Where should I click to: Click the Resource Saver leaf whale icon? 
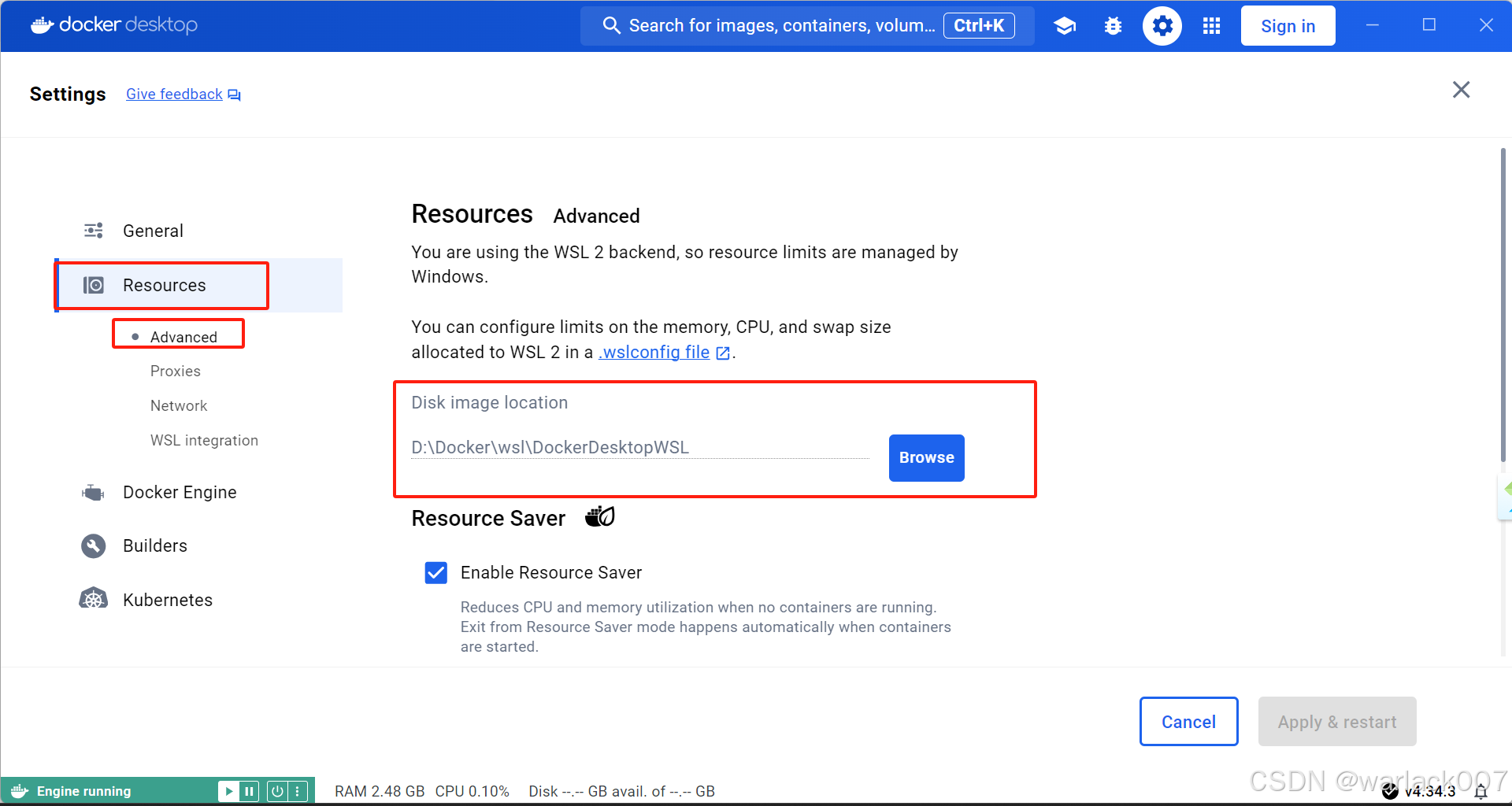click(x=600, y=517)
